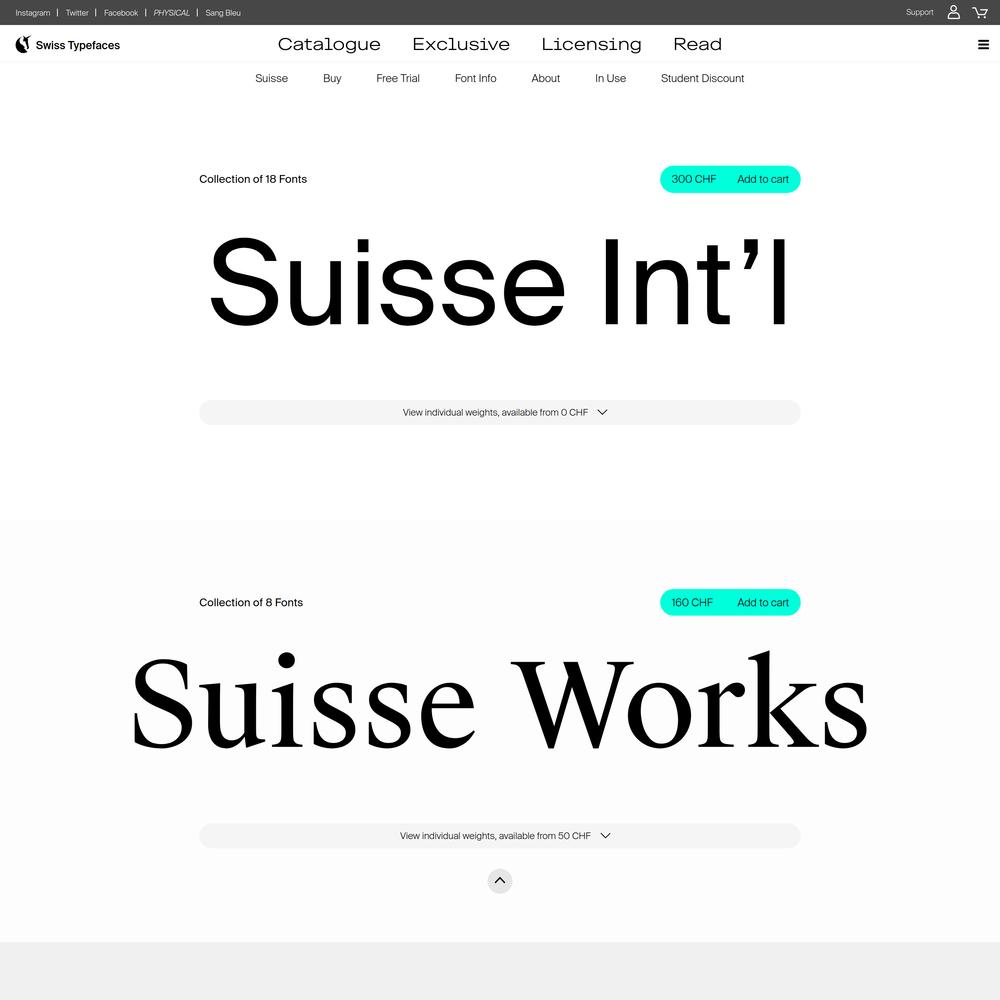Image resolution: width=1000 pixels, height=1000 pixels.
Task: Select the Suisse sub-navigation tab
Action: point(272,78)
